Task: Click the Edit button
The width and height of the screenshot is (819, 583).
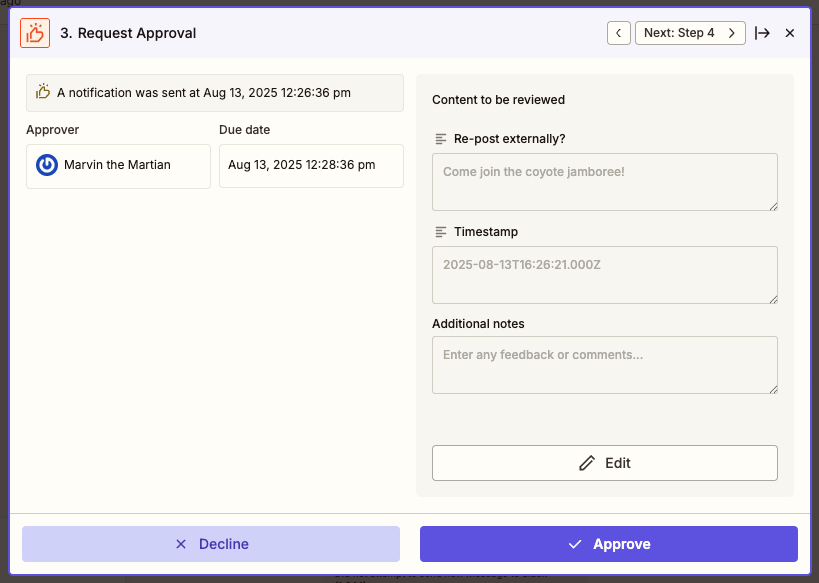Action: (604, 463)
